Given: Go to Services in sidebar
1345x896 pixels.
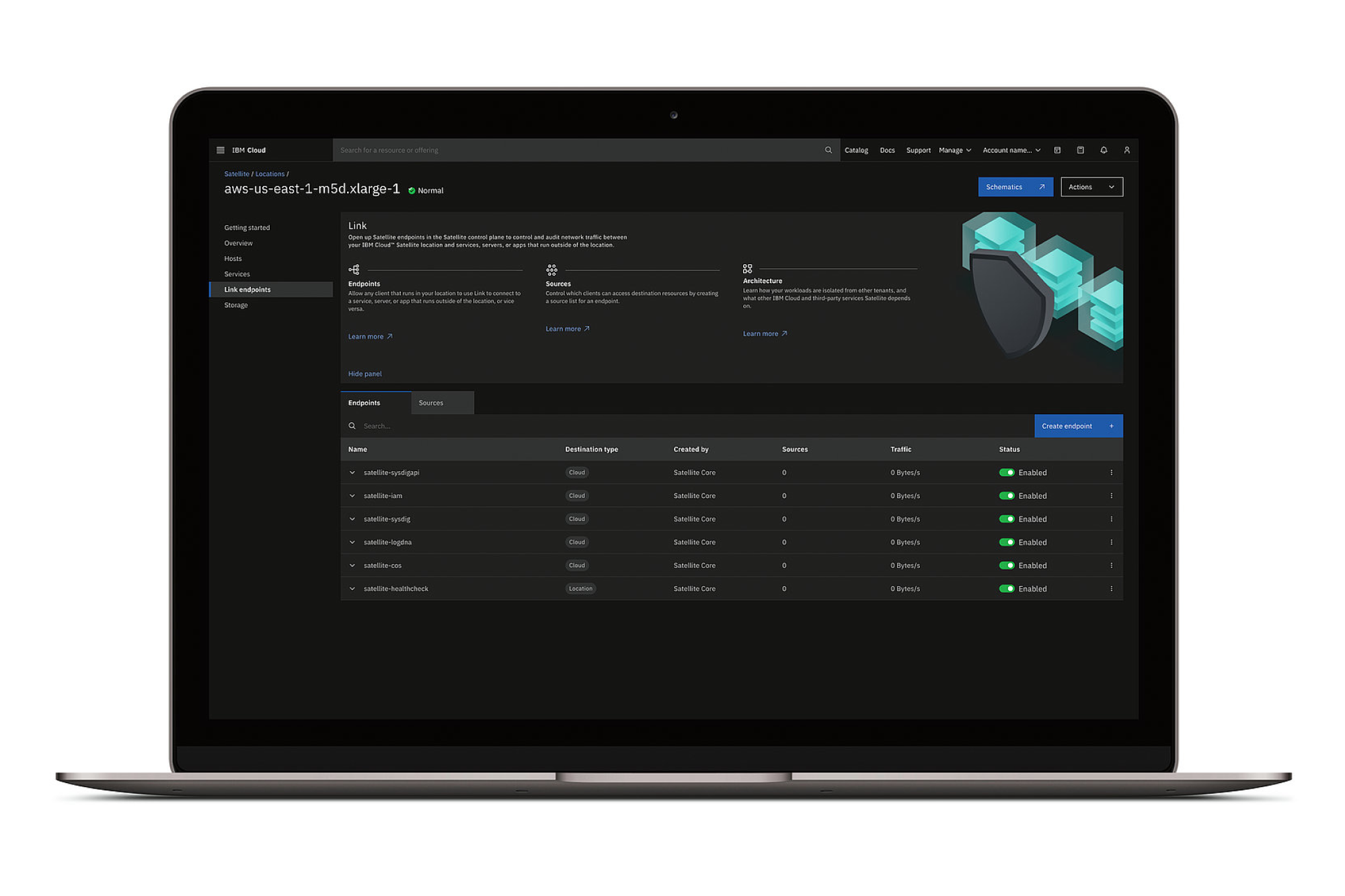Looking at the screenshot, I should (237, 274).
